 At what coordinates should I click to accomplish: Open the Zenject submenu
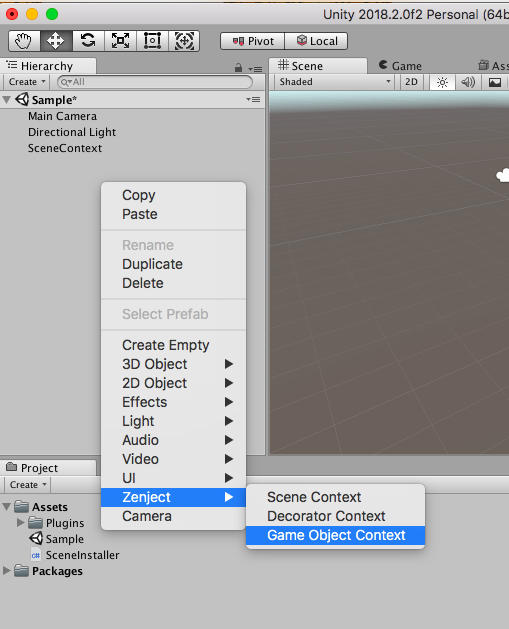(173, 497)
